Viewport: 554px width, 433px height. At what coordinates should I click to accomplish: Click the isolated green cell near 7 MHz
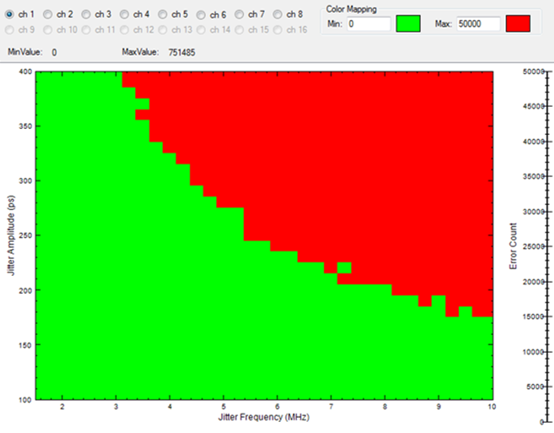pyautogui.click(x=344, y=268)
